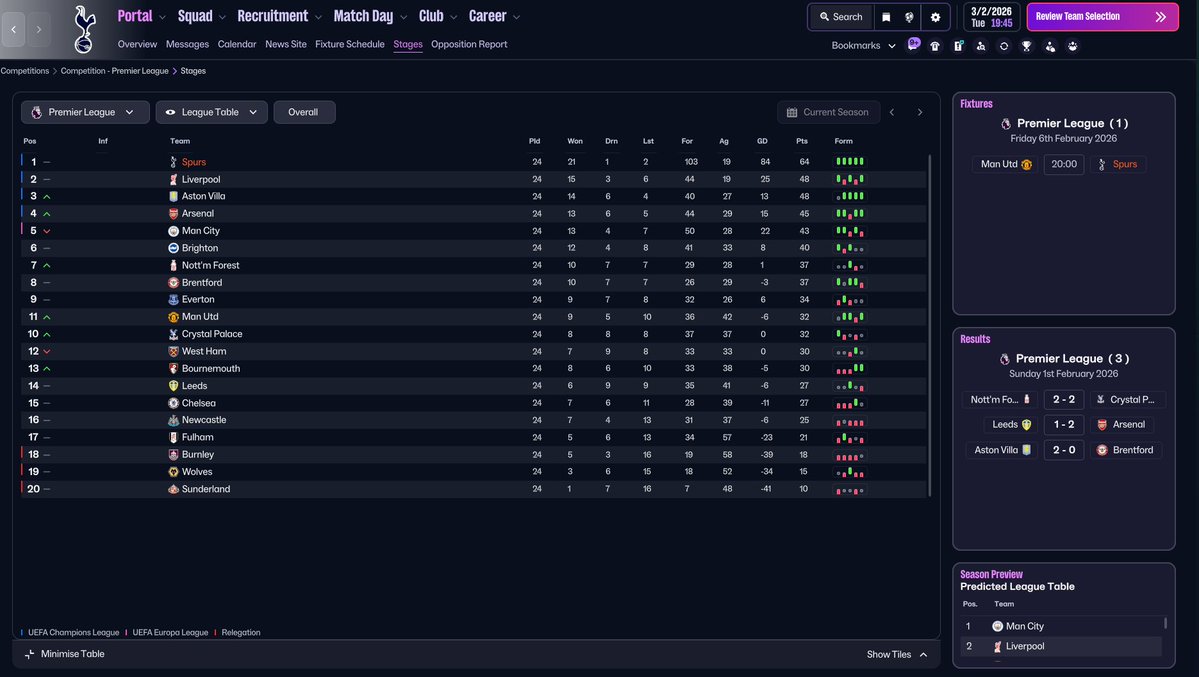Open the player search scouting icon

(981, 46)
